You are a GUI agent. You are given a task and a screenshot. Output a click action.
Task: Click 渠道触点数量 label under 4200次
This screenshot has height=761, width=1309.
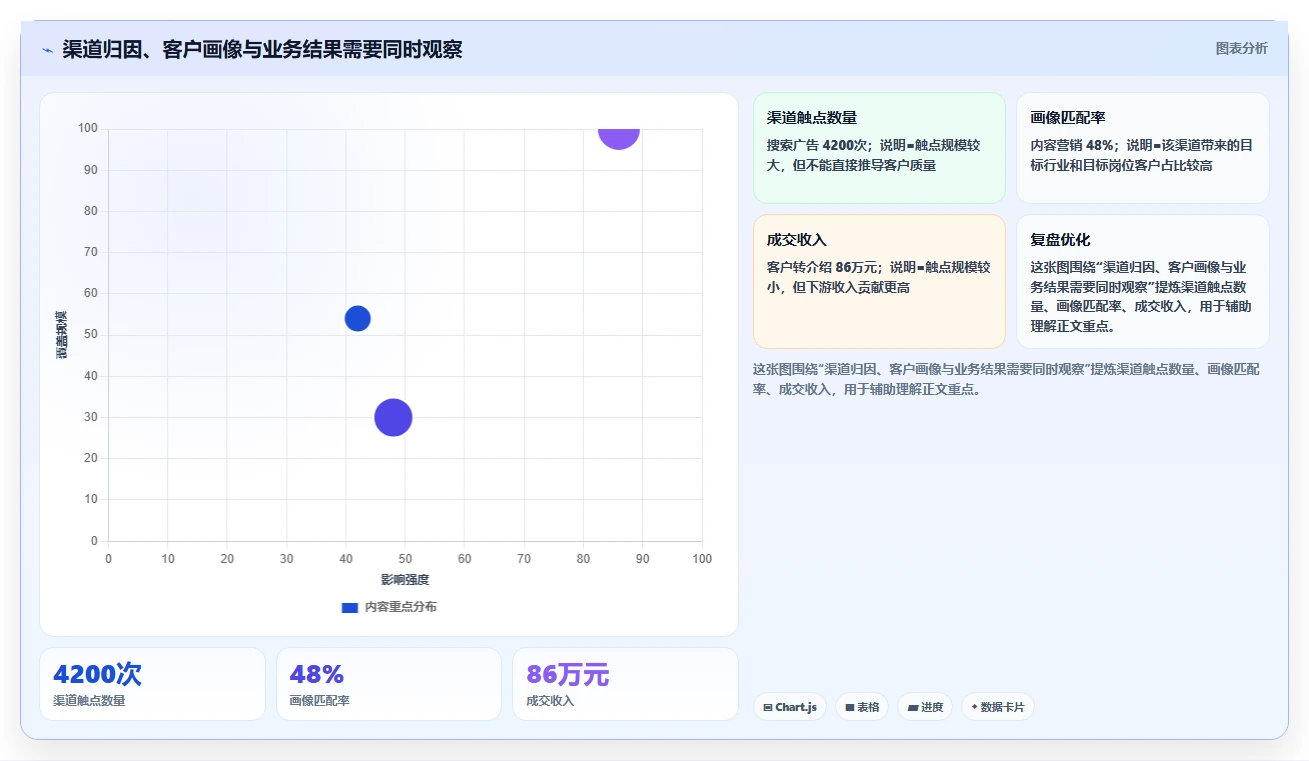pos(89,701)
